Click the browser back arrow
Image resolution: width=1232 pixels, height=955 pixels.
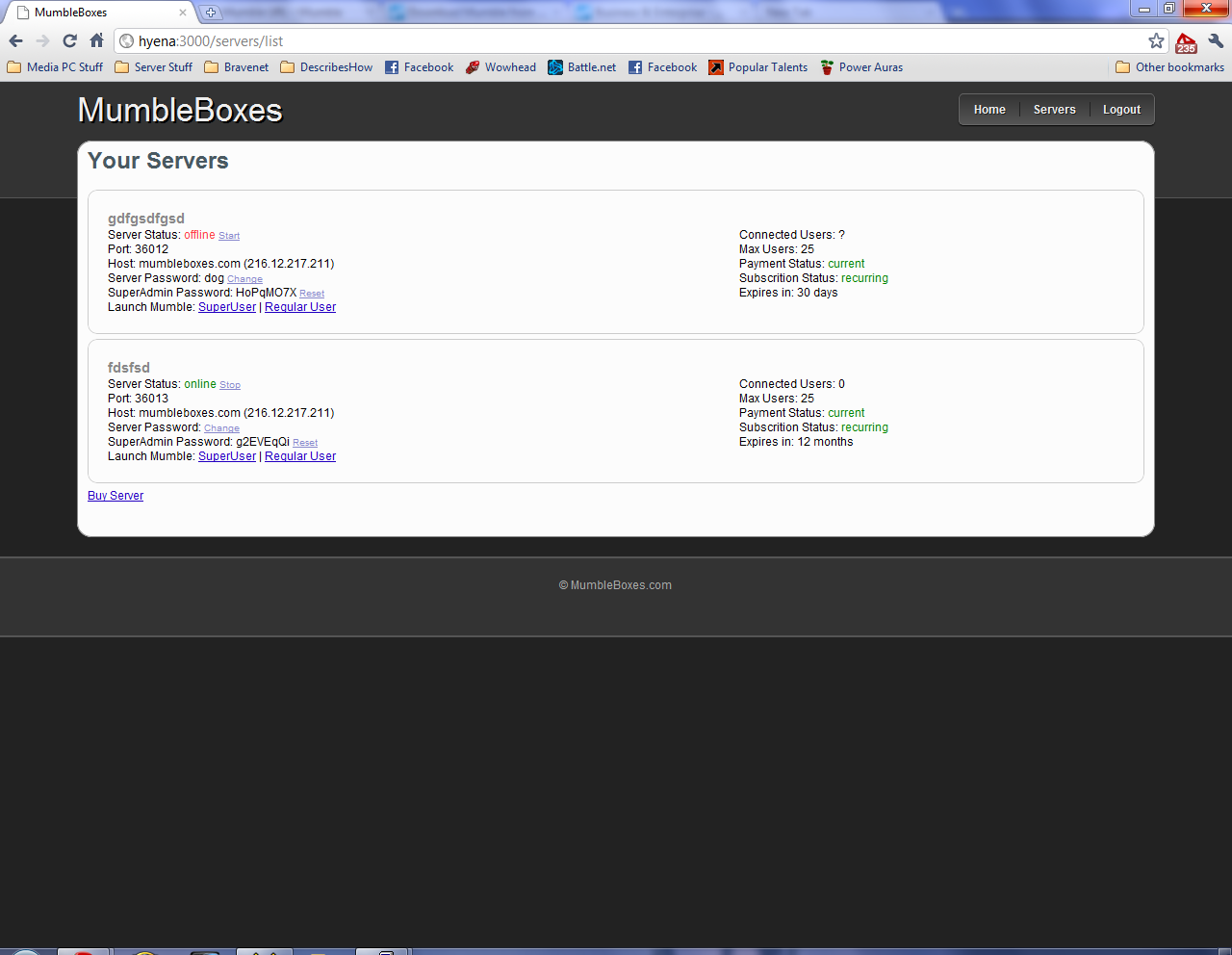15,40
